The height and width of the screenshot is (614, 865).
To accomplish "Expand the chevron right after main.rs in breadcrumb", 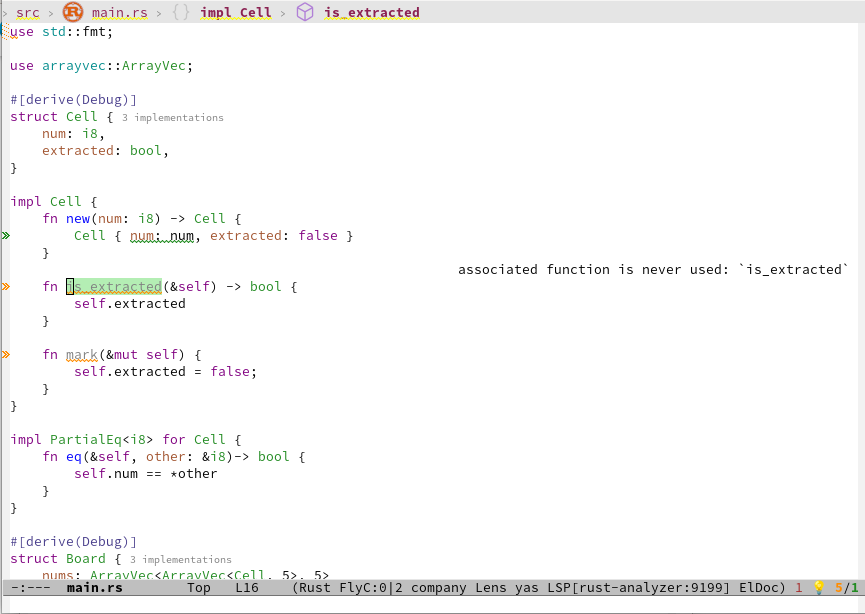I will pos(159,13).
